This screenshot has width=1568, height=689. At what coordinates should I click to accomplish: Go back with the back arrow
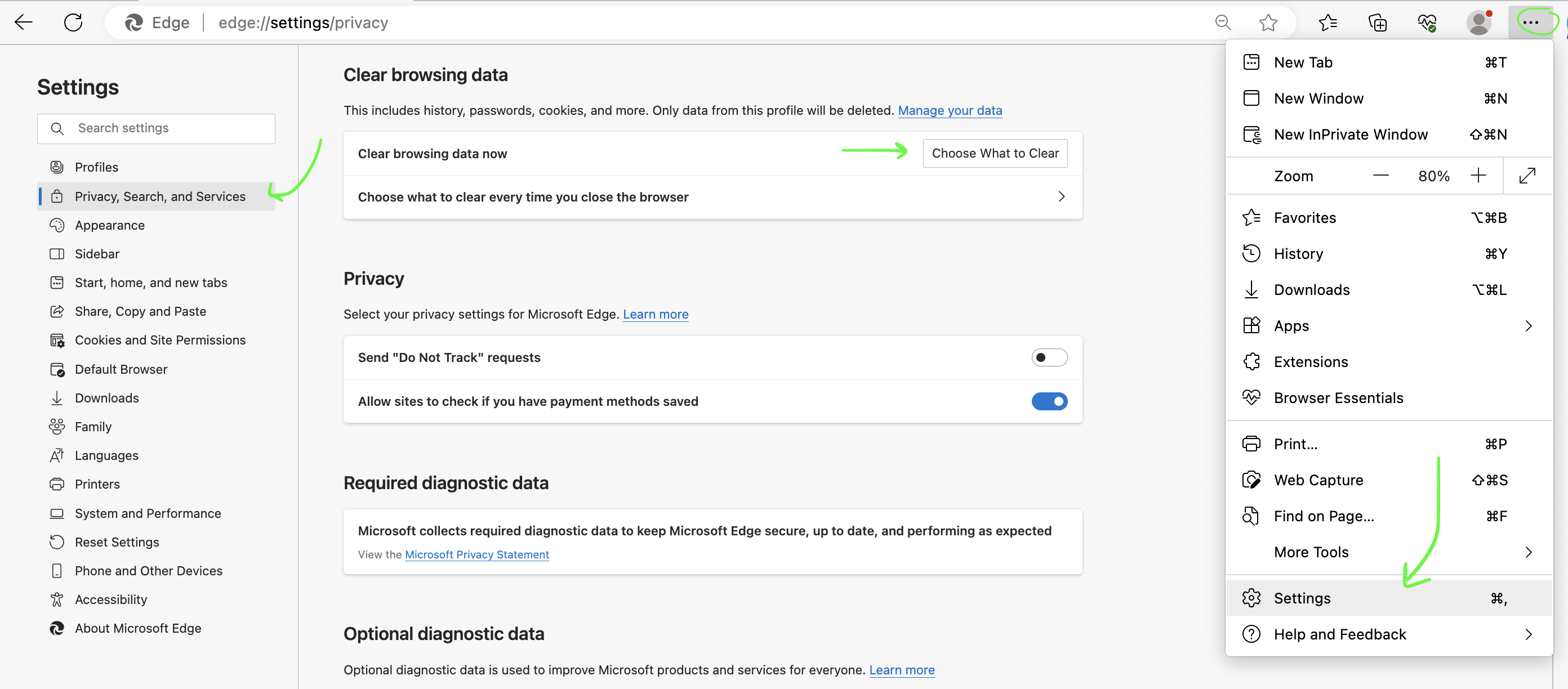[24, 23]
